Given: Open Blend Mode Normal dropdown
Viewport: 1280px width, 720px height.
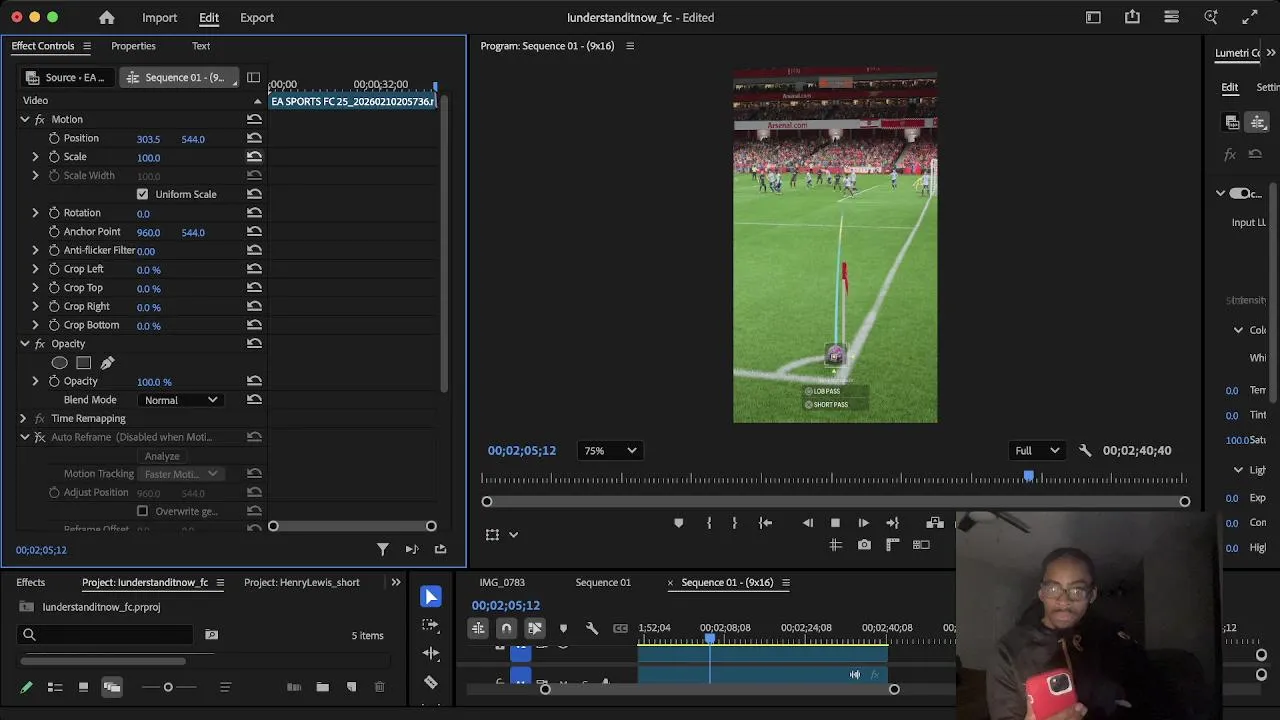Looking at the screenshot, I should pyautogui.click(x=181, y=400).
